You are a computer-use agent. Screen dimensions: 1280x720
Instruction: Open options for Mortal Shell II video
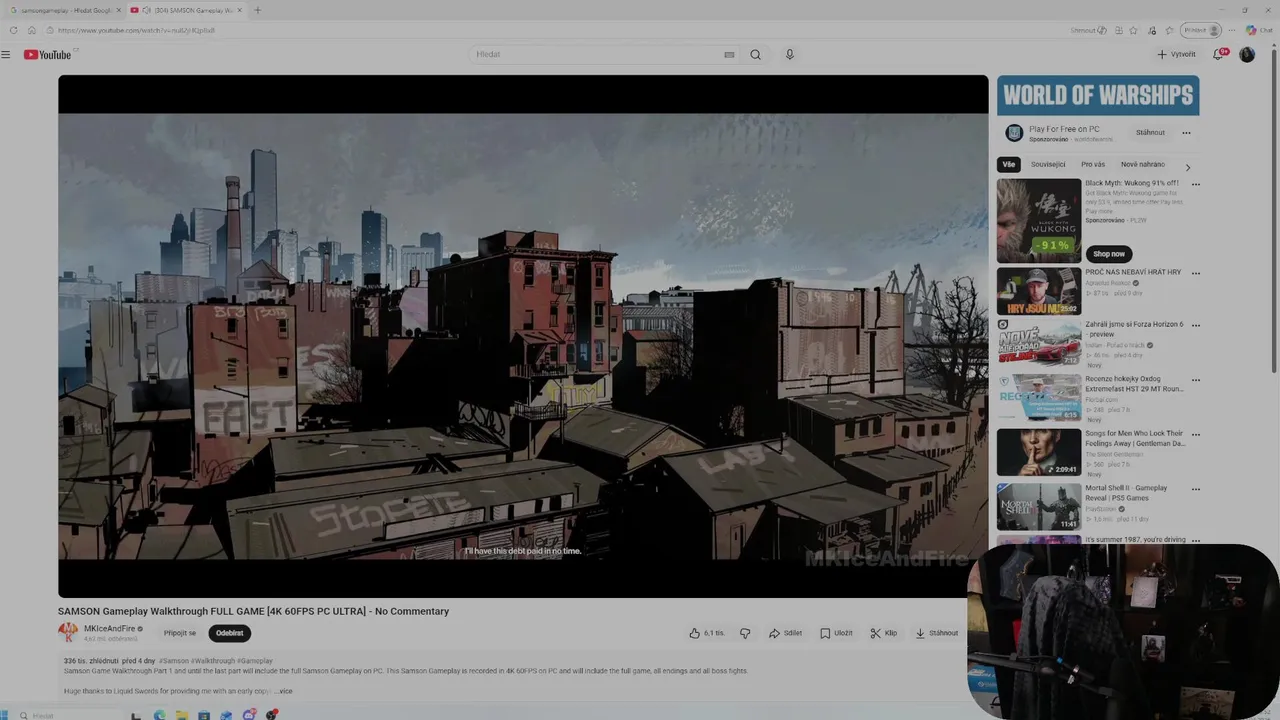point(1195,490)
